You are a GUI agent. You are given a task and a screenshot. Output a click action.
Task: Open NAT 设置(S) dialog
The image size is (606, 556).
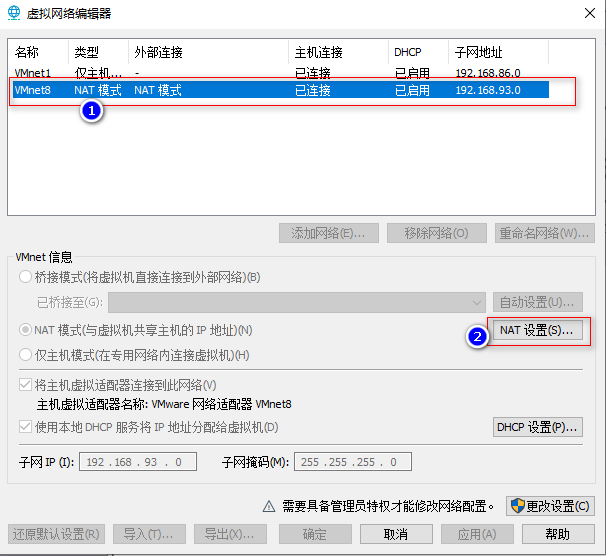(537, 330)
